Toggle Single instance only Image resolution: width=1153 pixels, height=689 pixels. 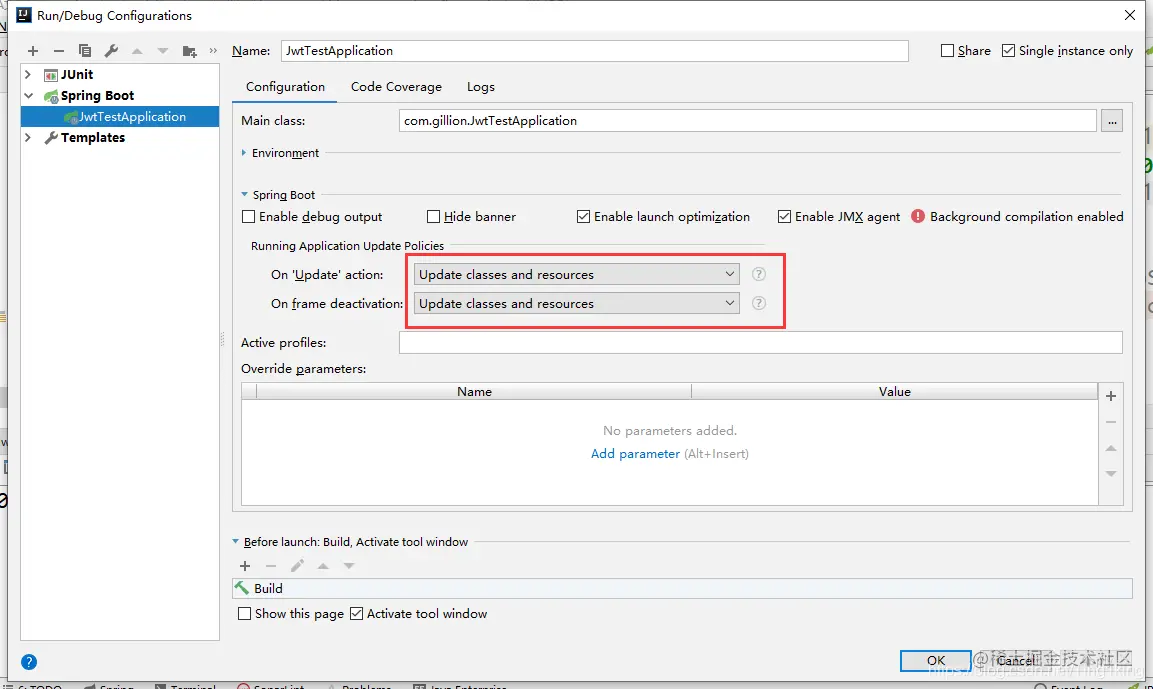1008,51
